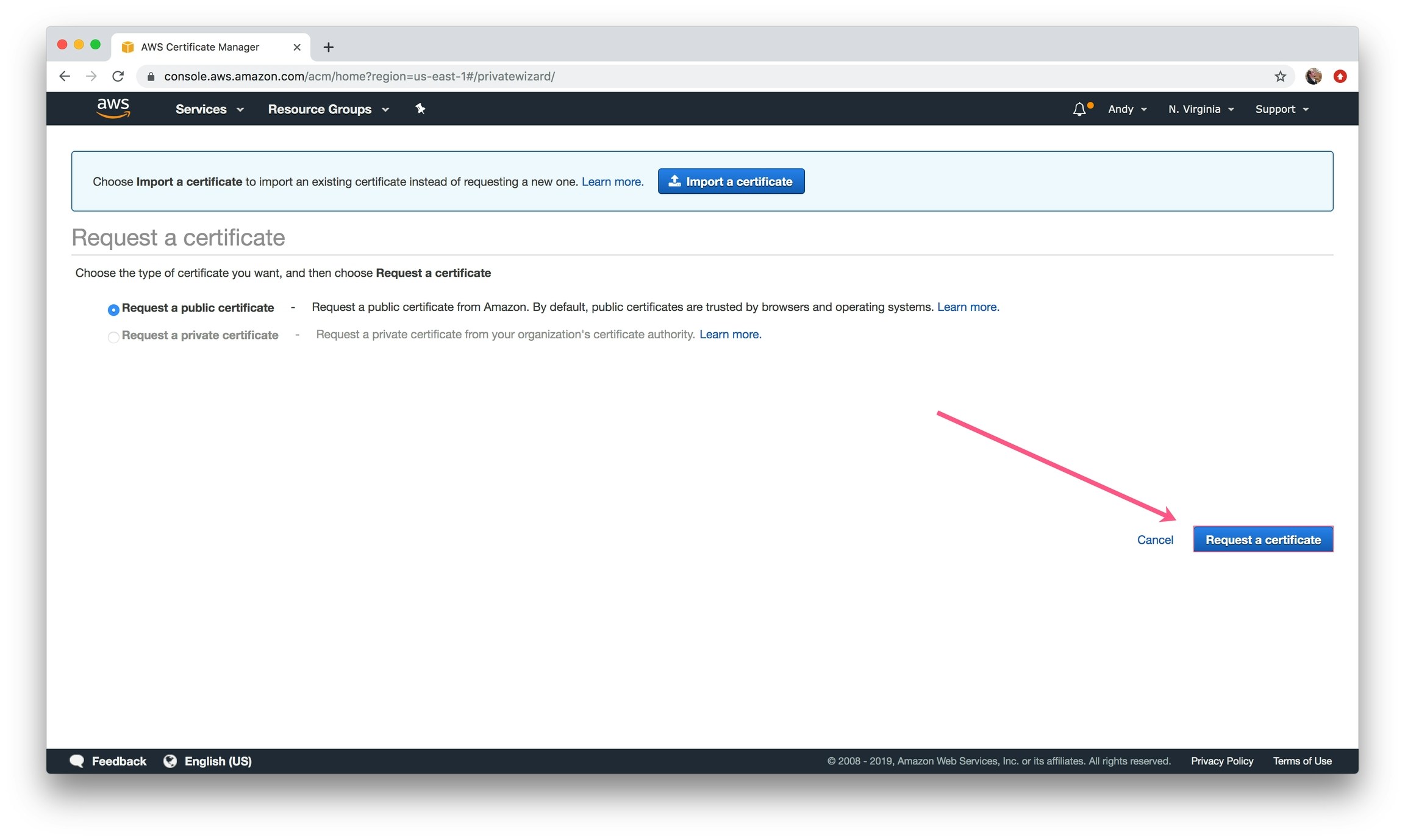This screenshot has height=840, width=1405.
Task: Open new browser tab with plus
Action: coord(328,47)
